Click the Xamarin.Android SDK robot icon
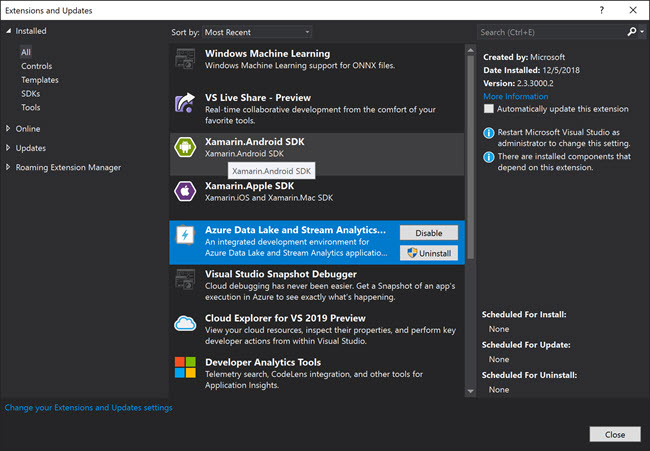The height and width of the screenshot is (451, 650). pyautogui.click(x=185, y=147)
